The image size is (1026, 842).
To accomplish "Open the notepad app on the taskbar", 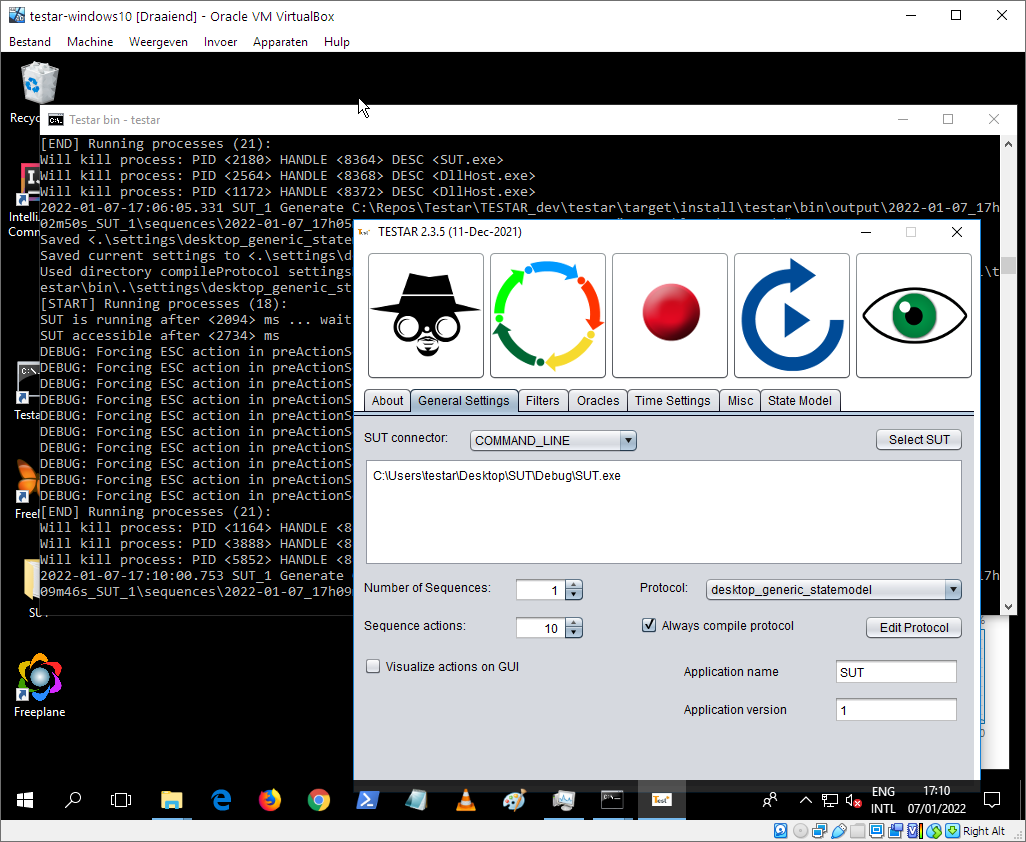I will tap(416, 799).
